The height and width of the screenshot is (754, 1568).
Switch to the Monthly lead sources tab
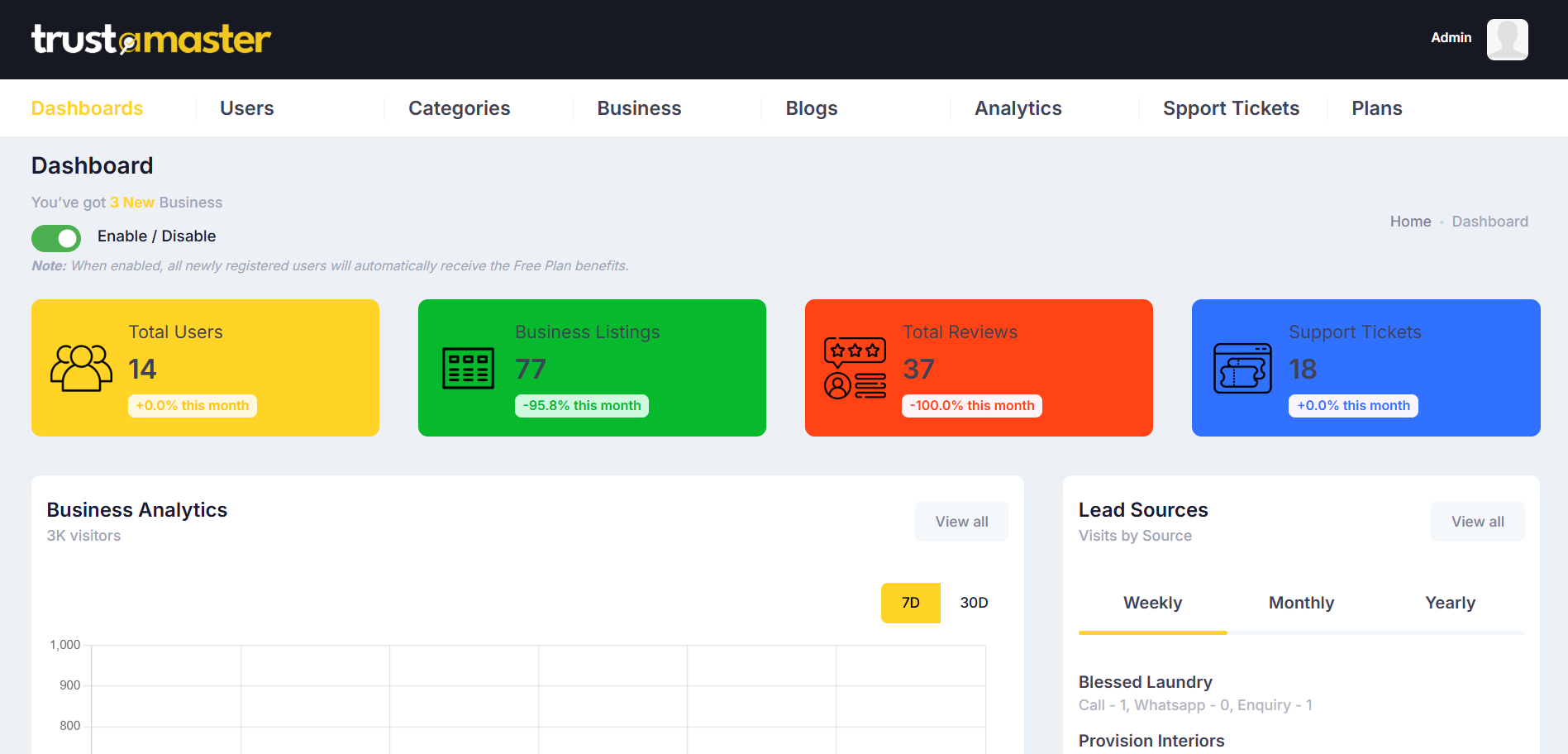point(1301,603)
